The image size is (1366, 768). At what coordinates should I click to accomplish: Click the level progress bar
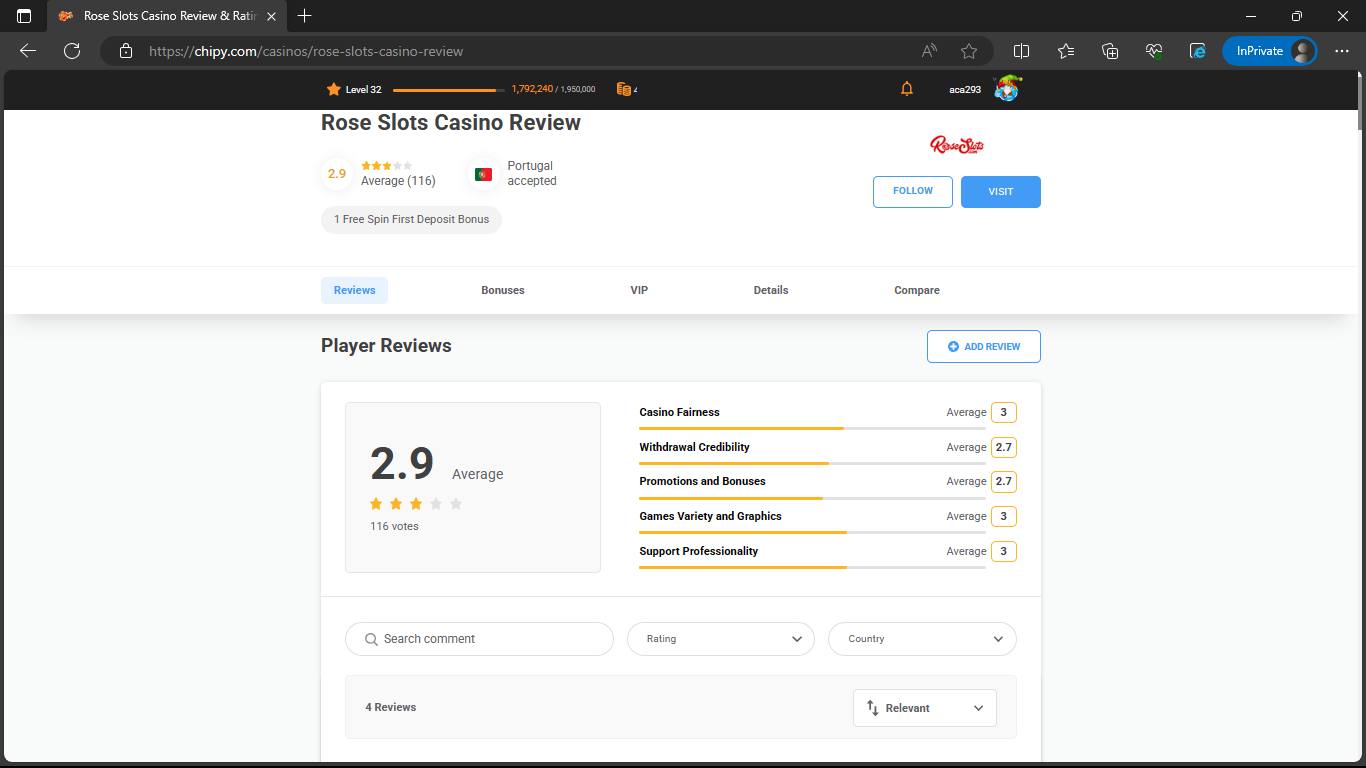pos(449,90)
